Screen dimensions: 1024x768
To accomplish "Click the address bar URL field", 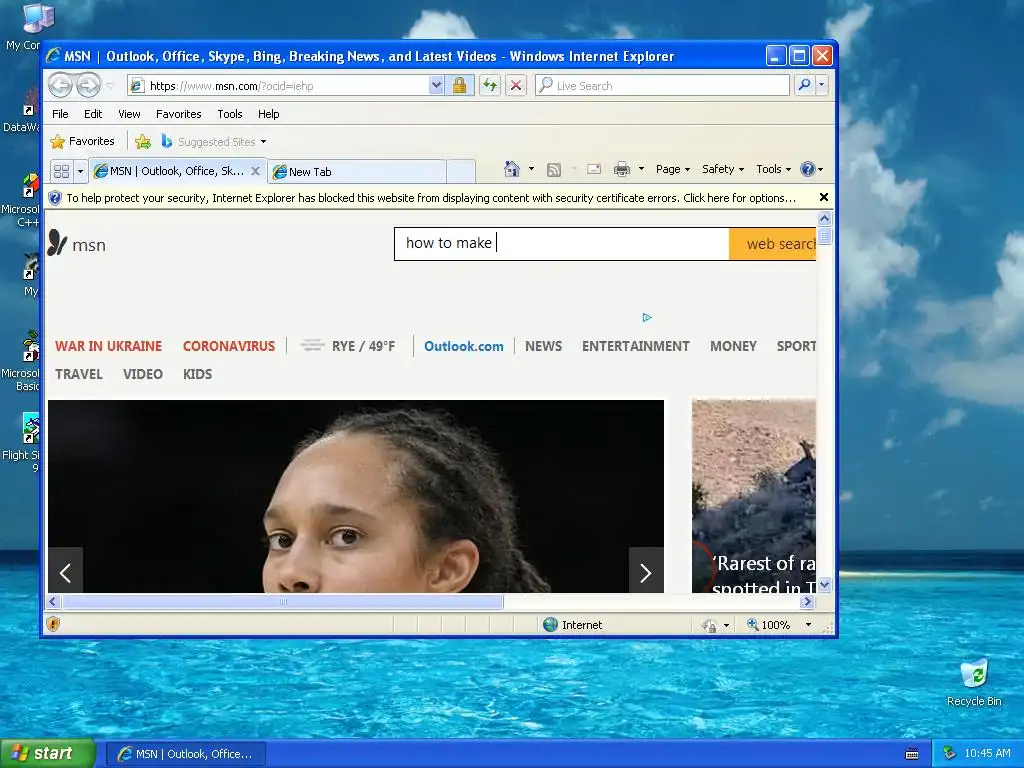I will (278, 86).
